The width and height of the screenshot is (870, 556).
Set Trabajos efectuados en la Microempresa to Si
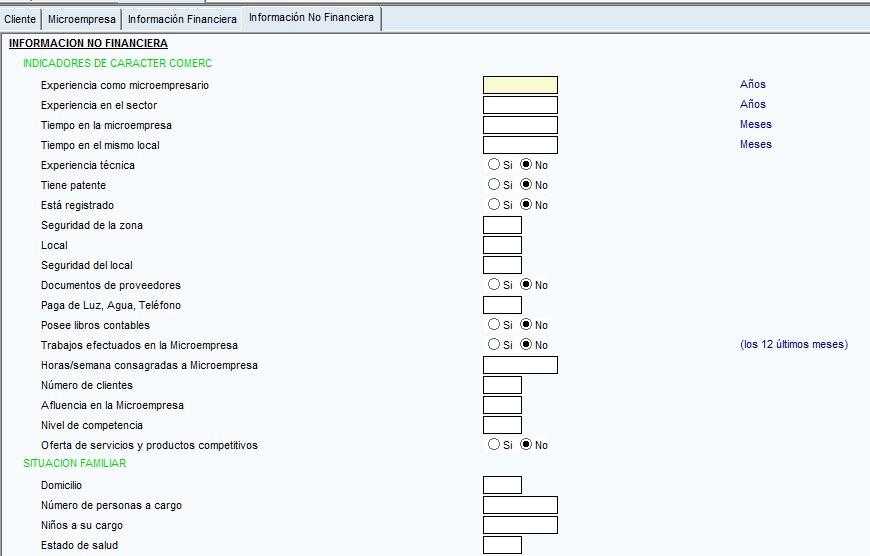(494, 345)
